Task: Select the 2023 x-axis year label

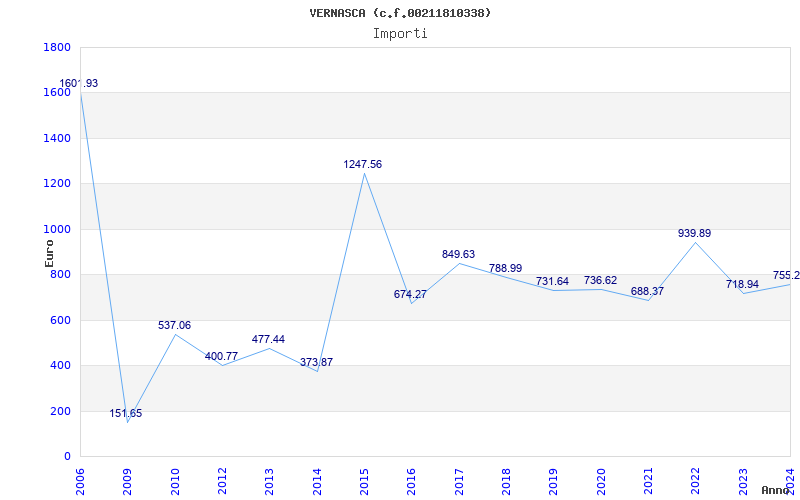Action: point(743,482)
